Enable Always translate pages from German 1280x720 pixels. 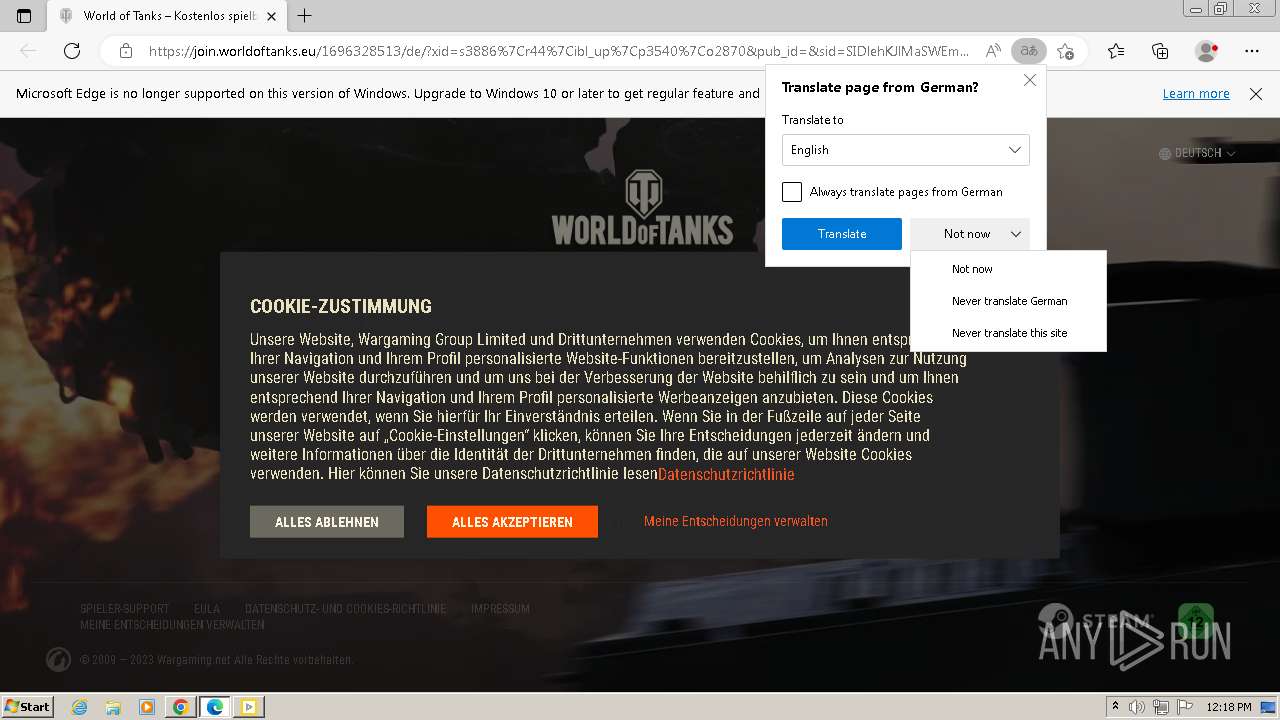792,192
